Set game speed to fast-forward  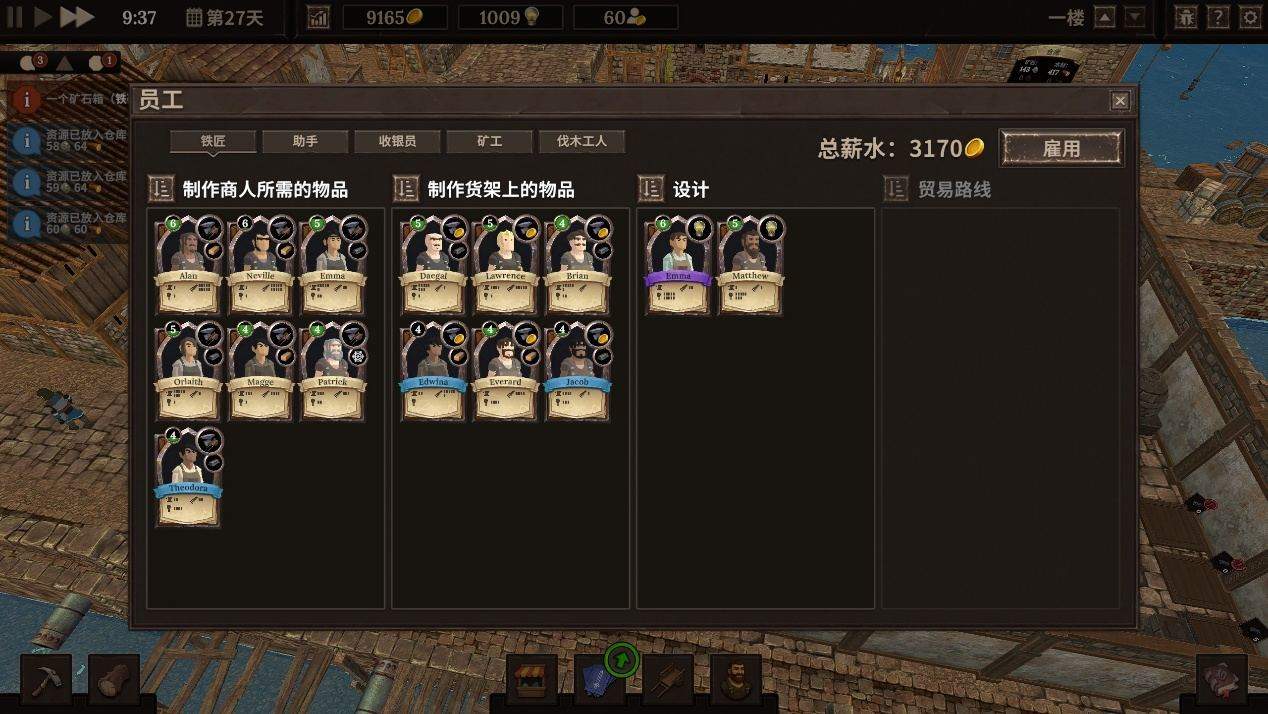77,17
